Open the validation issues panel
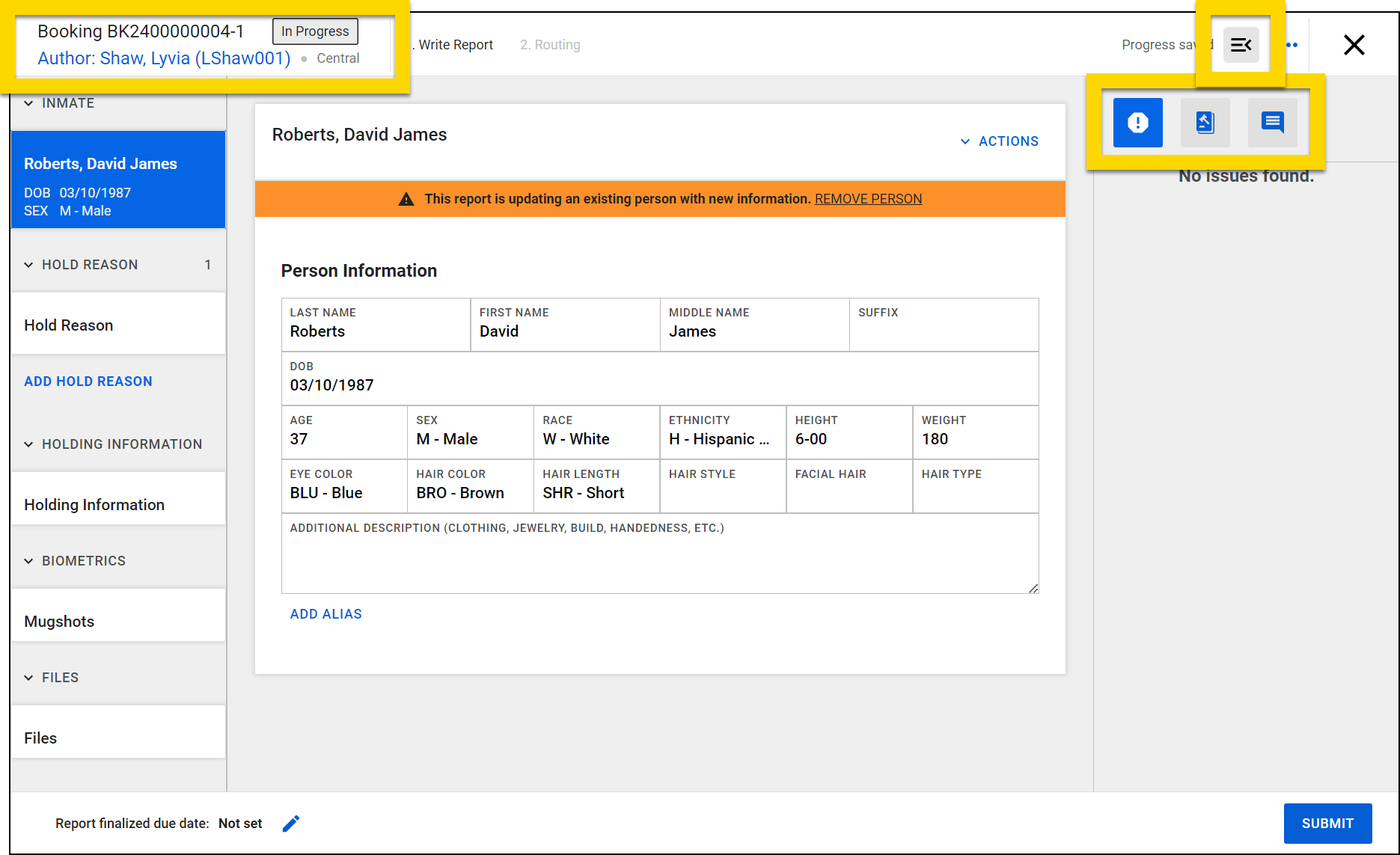This screenshot has height=855, width=1400. [x=1137, y=122]
